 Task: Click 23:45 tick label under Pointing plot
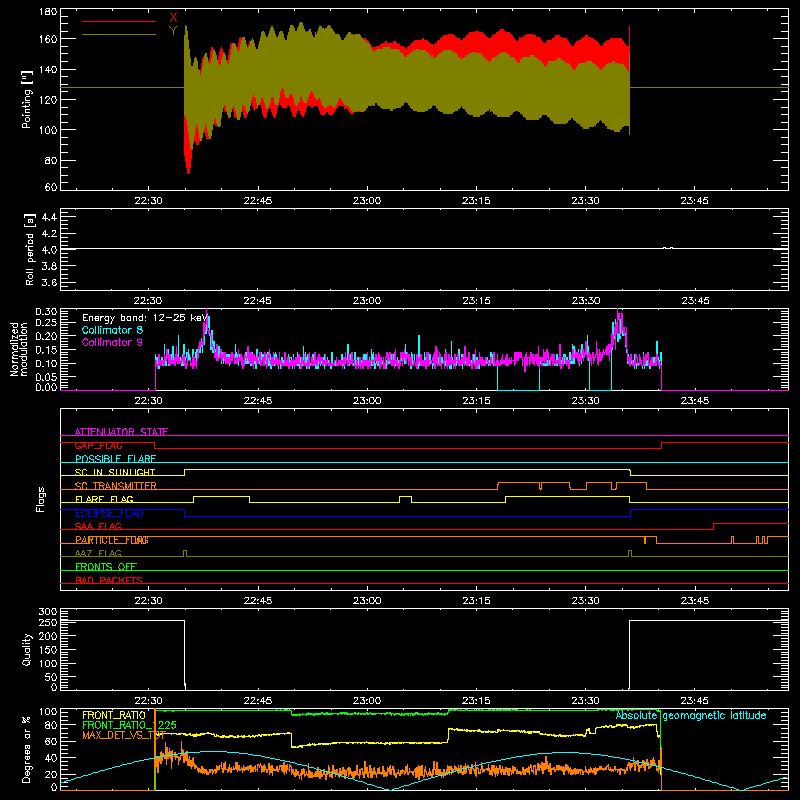coord(694,201)
